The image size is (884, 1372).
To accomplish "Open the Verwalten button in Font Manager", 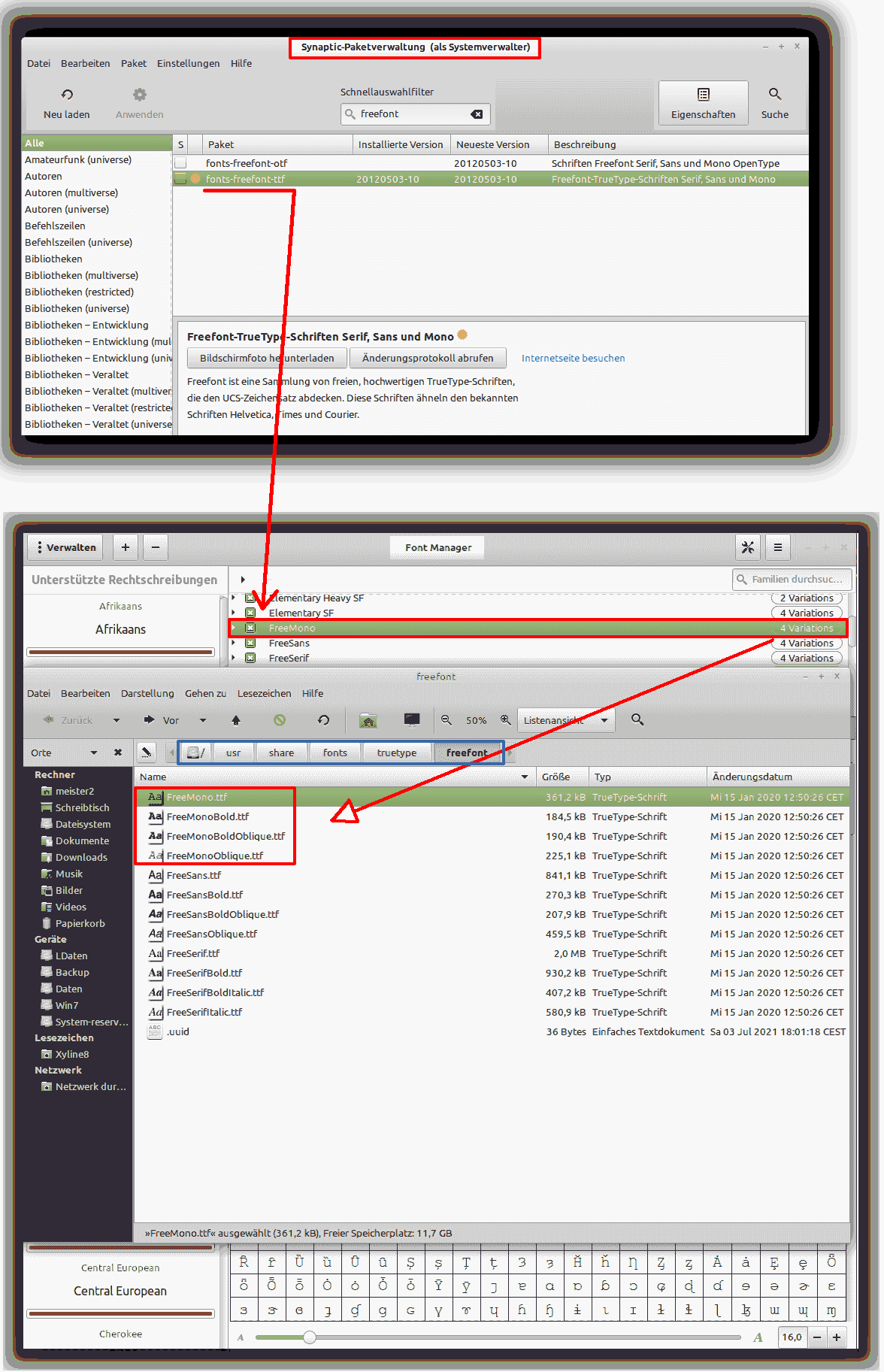I will (65, 547).
